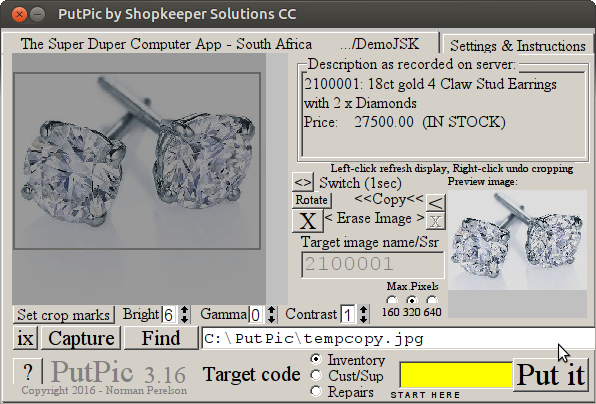The image size is (596, 404).
Task: Click the Put it button
Action: 551,375
